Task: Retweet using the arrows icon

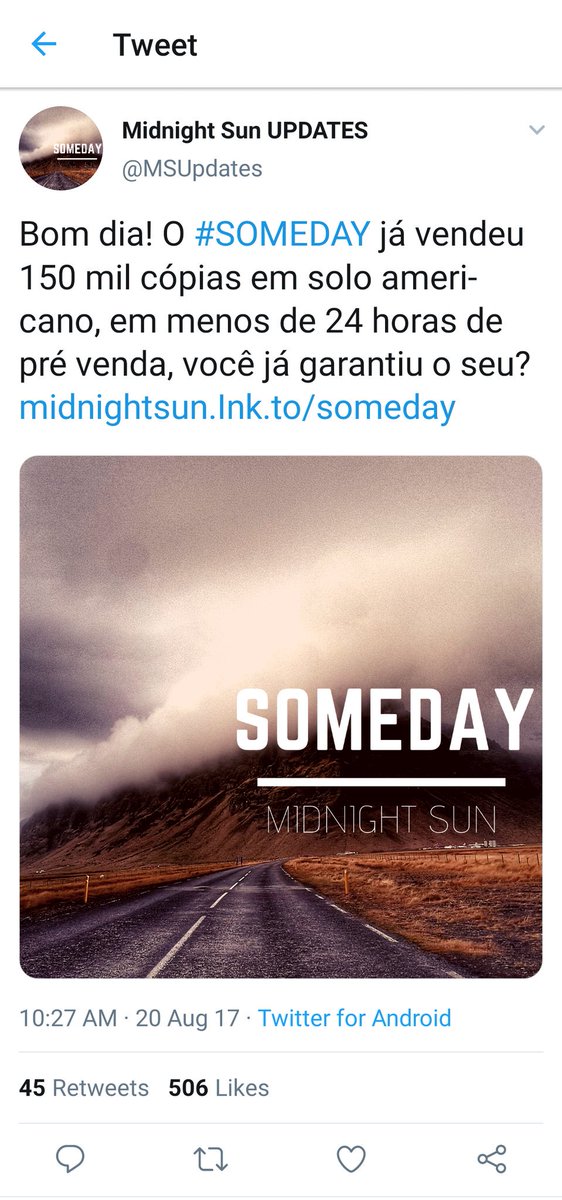Action: pos(210,1159)
